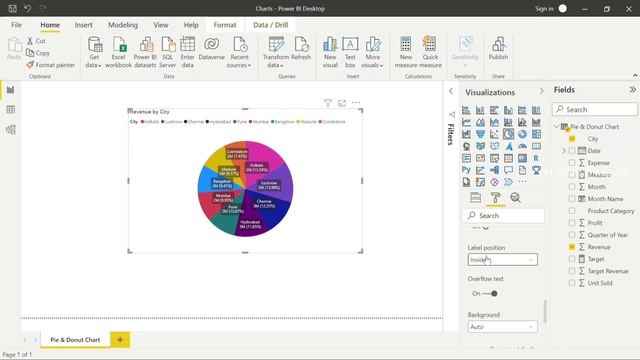Open the Transform data dropdown
Screen dimensions: 640x360
pyautogui.click(x=276, y=52)
